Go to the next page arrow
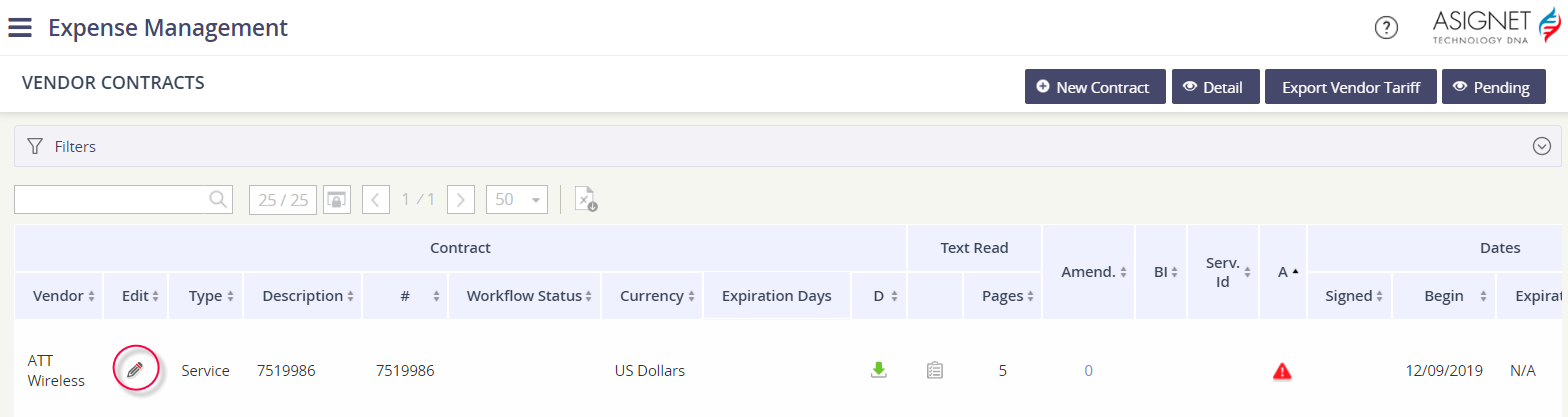The height and width of the screenshot is (417, 1568). point(460,200)
